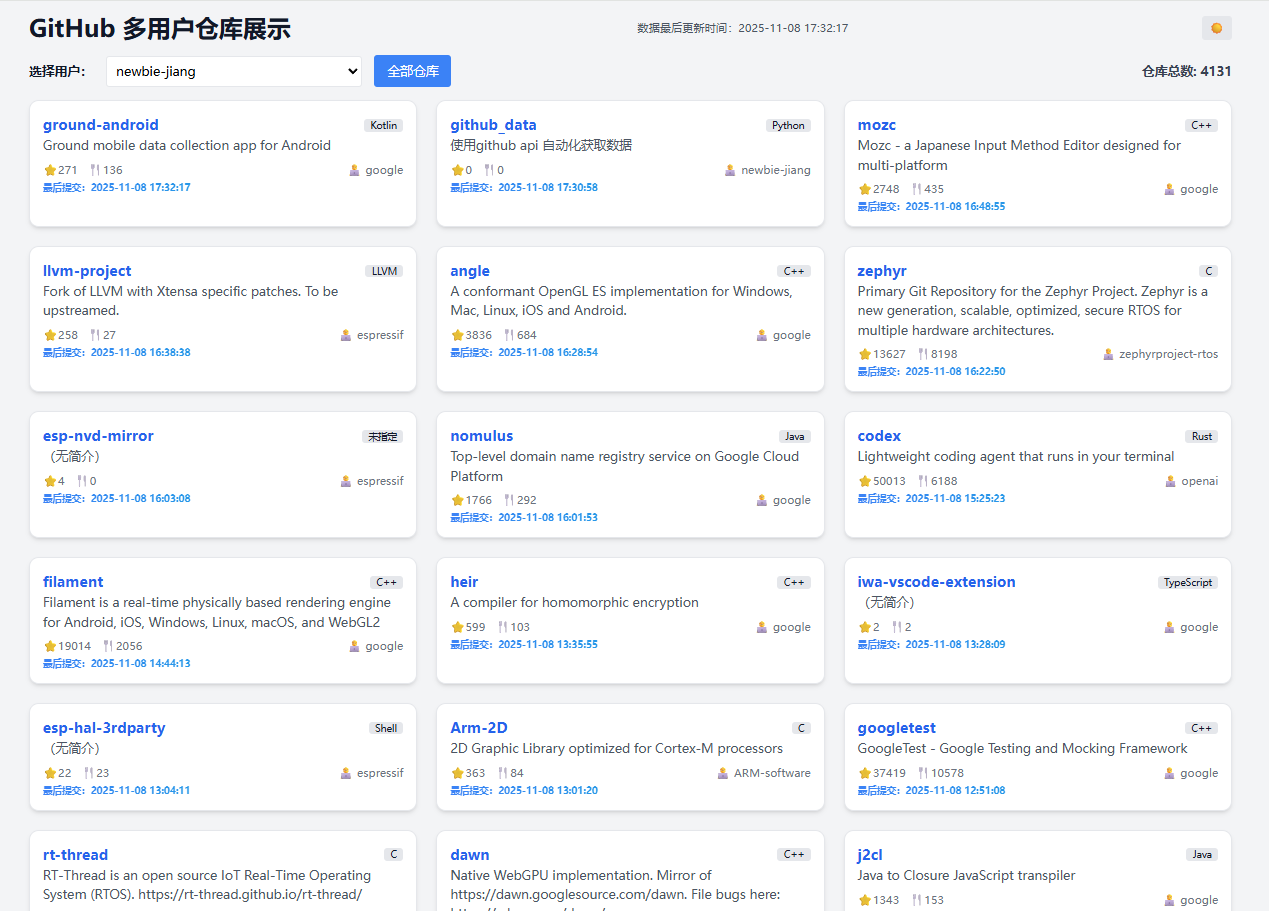Screen dimensions: 1269x911
Task: Toggle the theme with the sun button
Action: [x=1216, y=28]
